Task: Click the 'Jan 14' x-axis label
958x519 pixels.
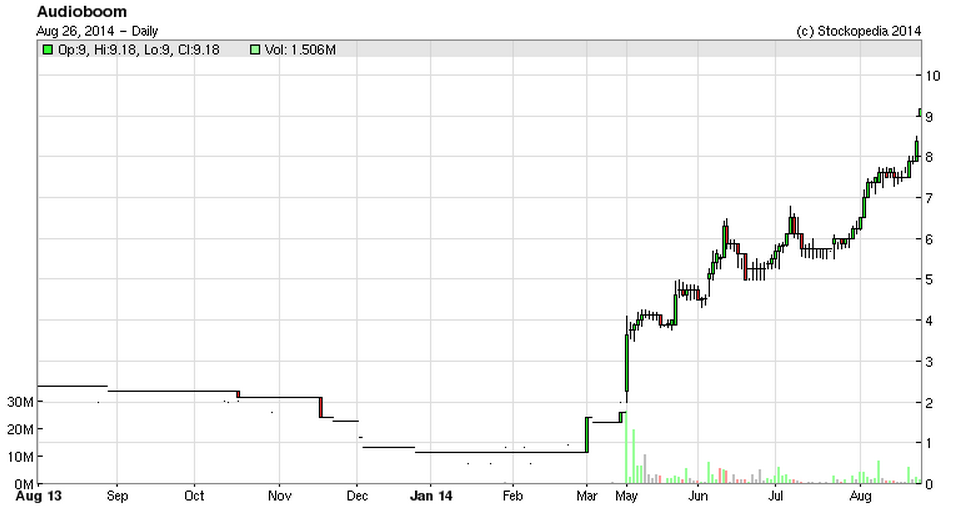Action: click(431, 496)
